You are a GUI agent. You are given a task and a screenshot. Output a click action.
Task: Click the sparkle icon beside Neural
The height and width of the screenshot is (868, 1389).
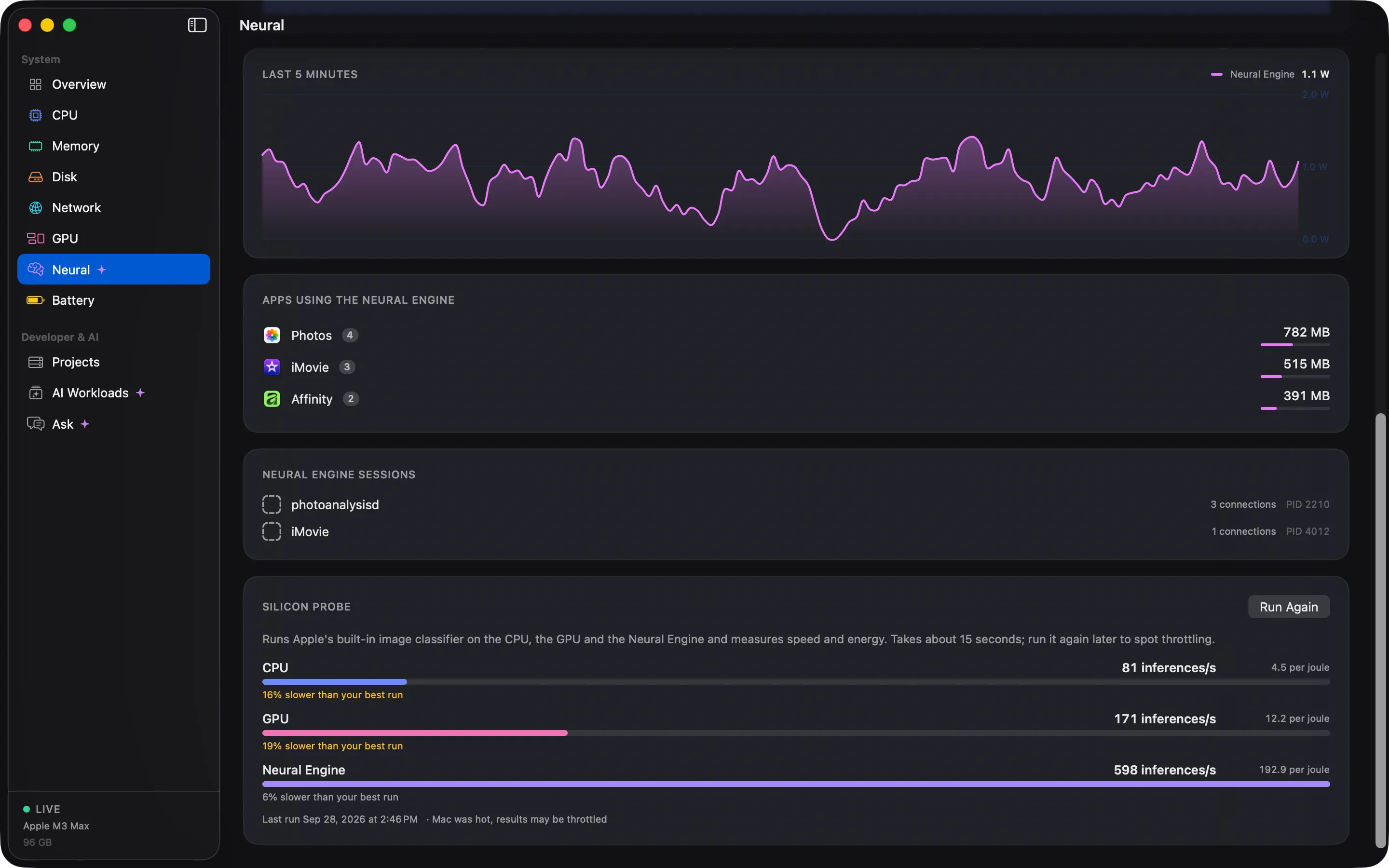point(102,270)
